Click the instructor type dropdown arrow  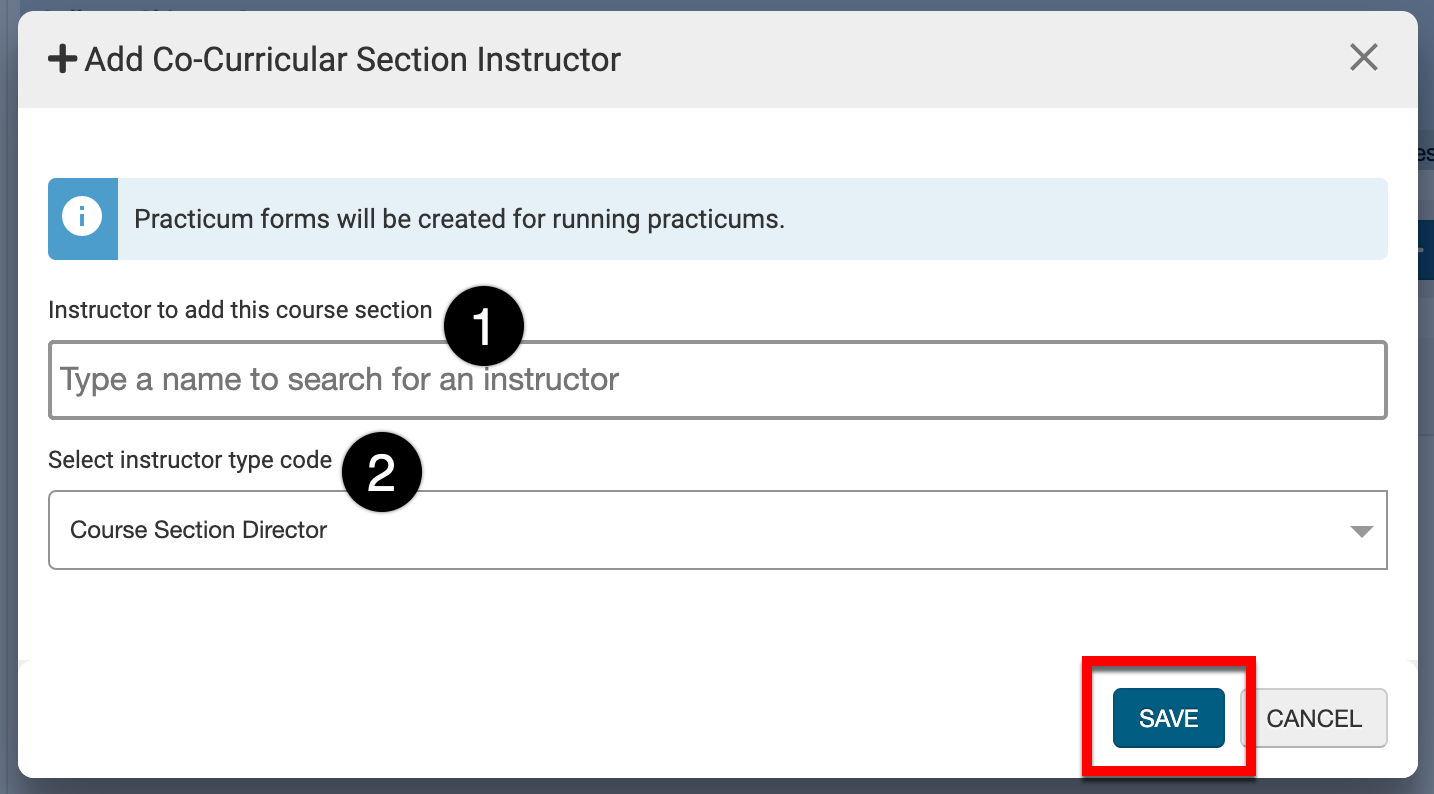(1361, 531)
